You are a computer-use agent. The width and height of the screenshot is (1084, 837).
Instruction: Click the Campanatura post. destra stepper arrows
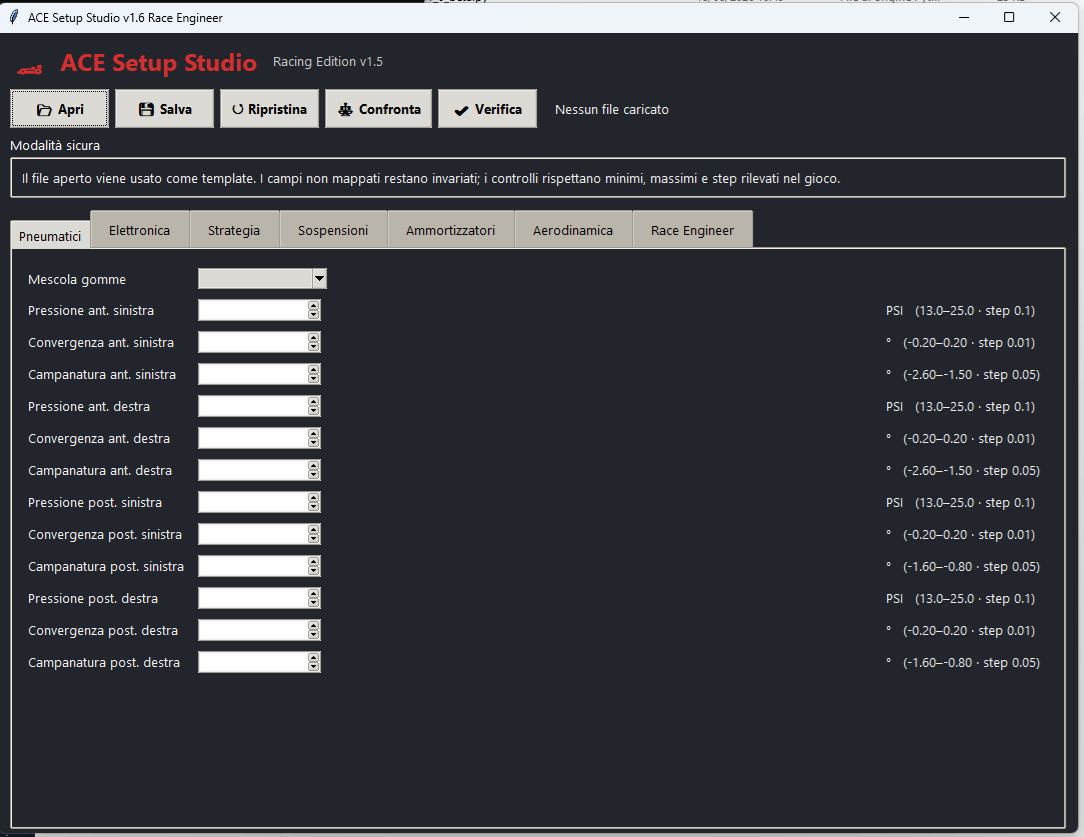click(x=314, y=662)
